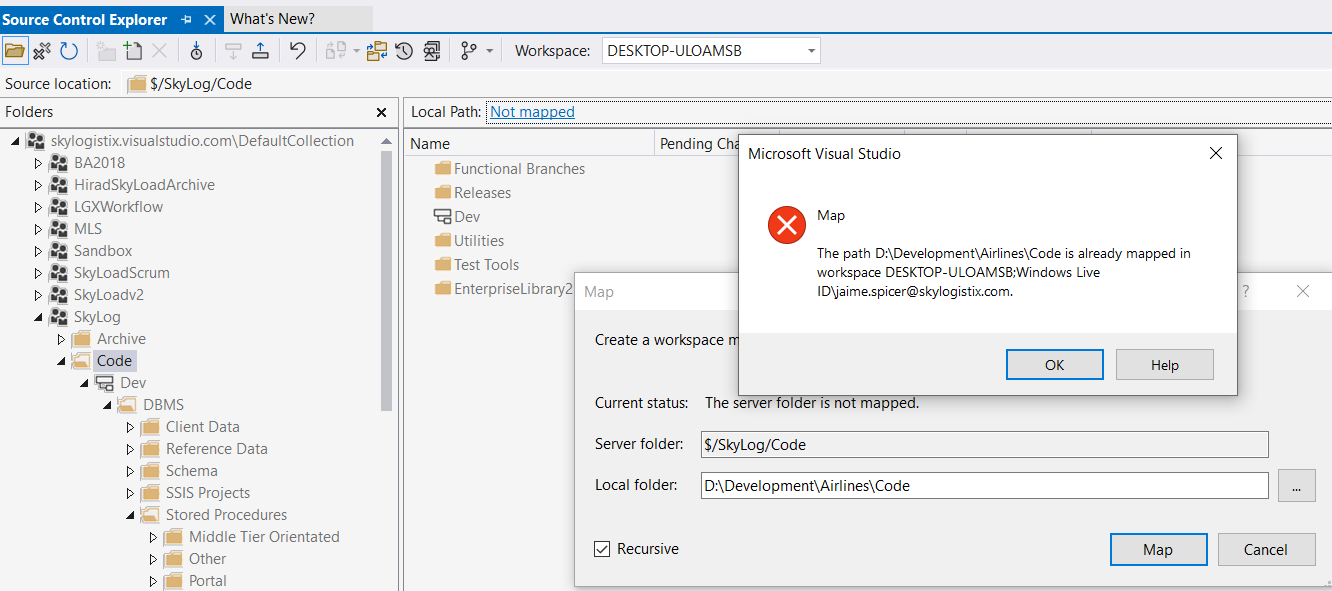Select SkyLoadScrum in the Folders tree
This screenshot has width=1332, height=591.
coord(121,273)
